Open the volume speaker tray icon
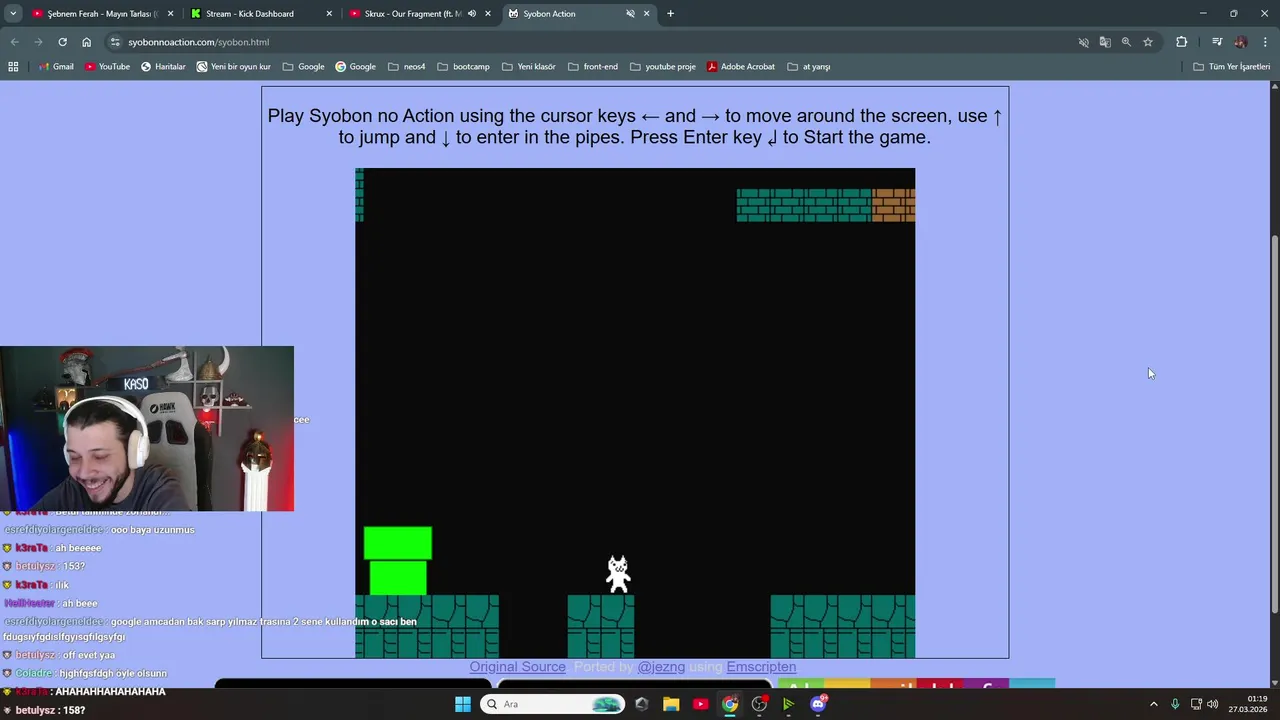1280x720 pixels. (1213, 704)
